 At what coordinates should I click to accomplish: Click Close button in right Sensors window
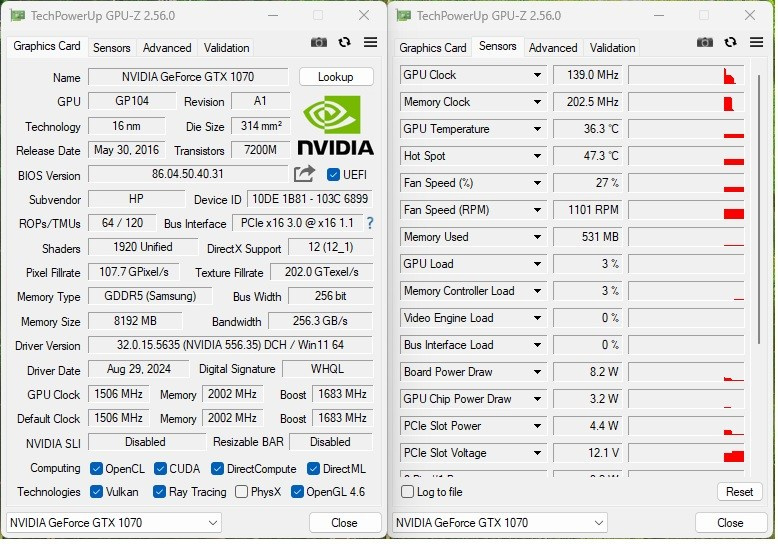click(x=730, y=523)
